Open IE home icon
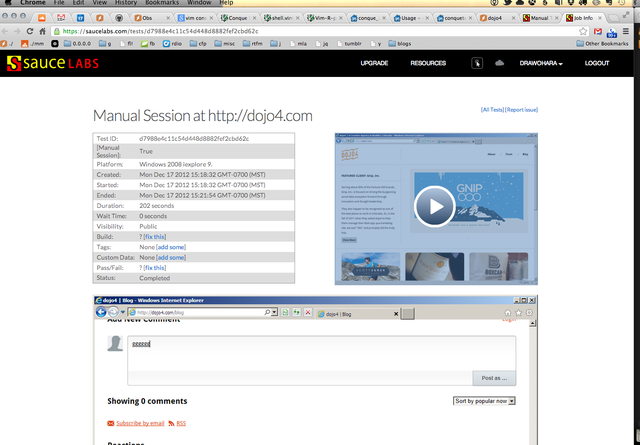This screenshot has height=445, width=640. (x=507, y=313)
